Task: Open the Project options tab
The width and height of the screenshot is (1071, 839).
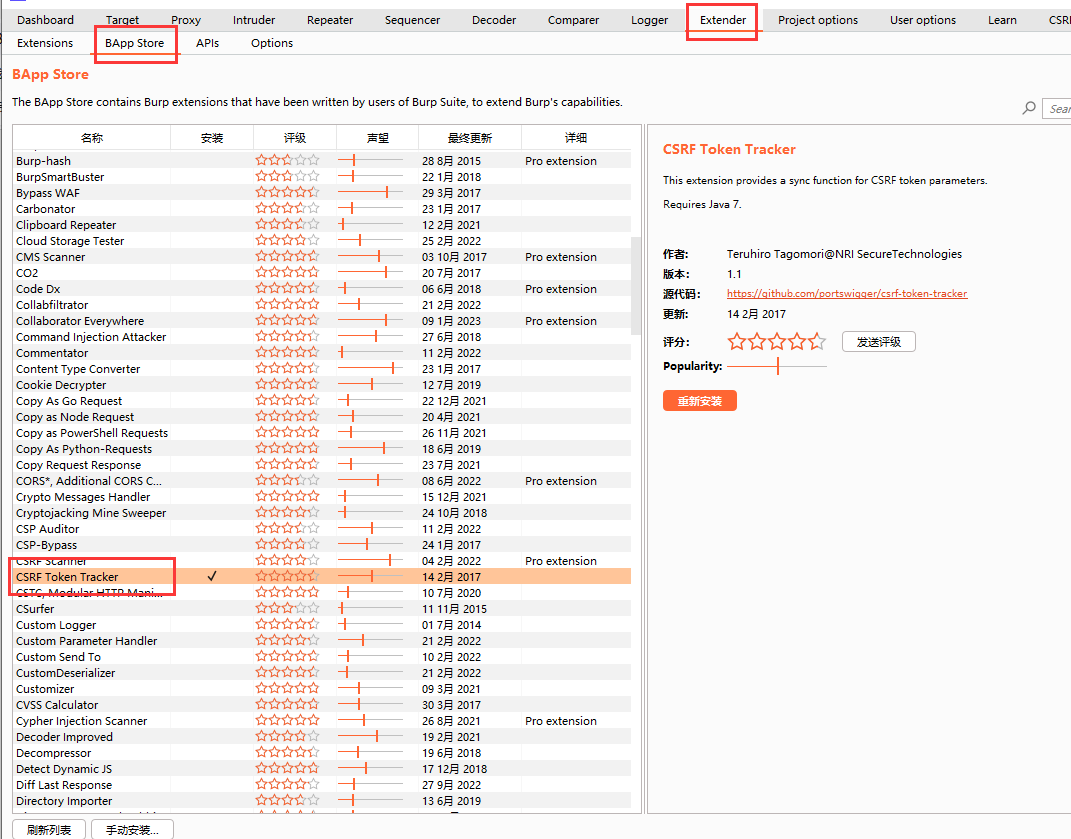Action: [818, 20]
